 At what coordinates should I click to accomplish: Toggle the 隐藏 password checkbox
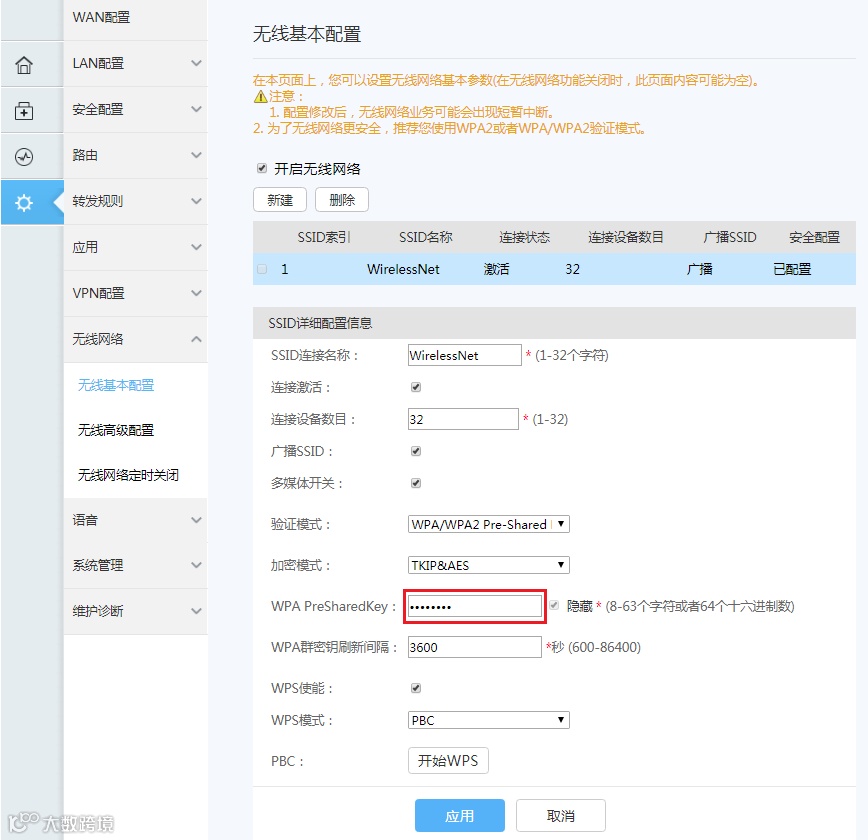click(x=554, y=605)
